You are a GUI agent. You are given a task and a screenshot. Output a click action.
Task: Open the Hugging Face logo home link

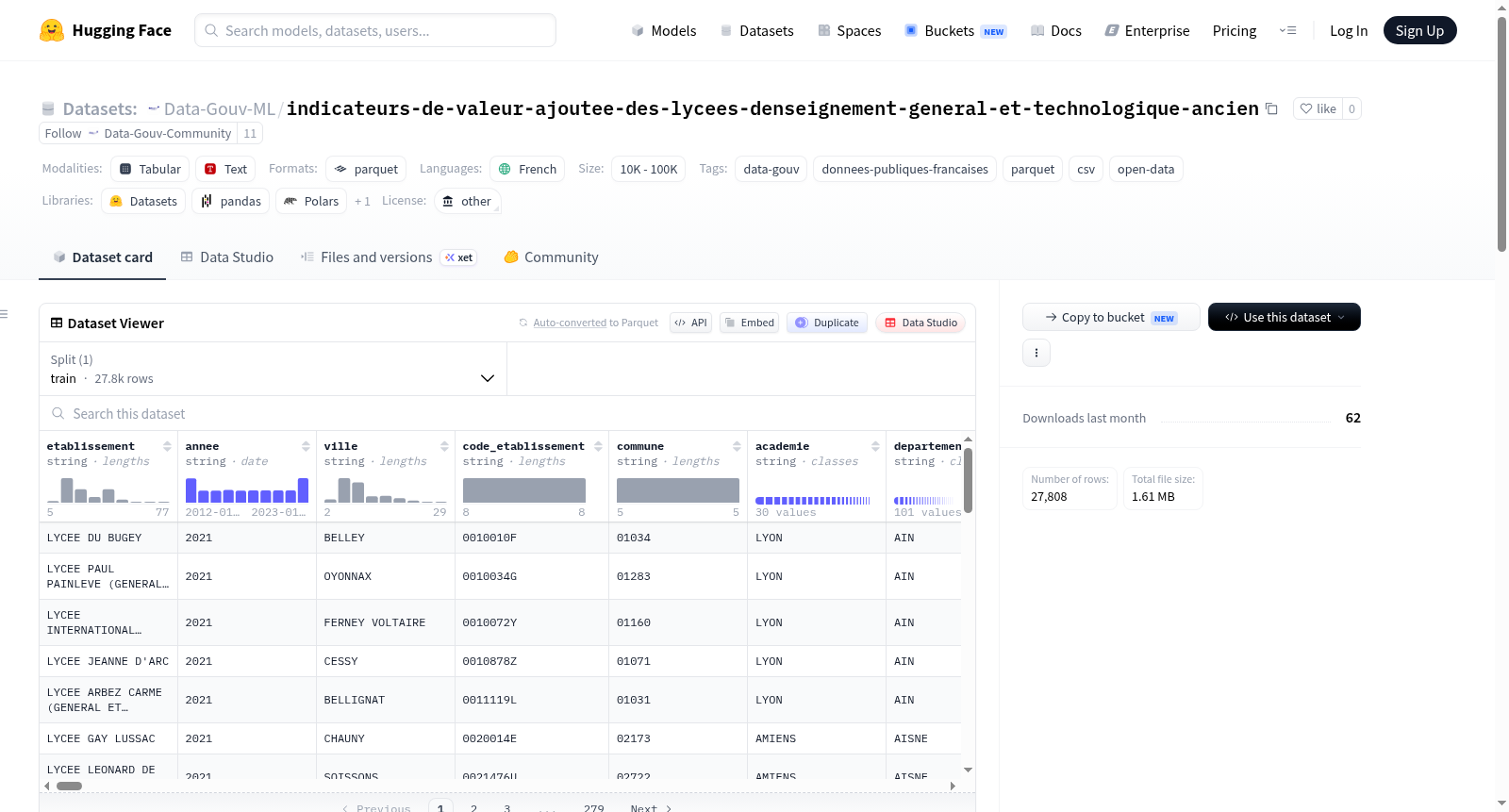pos(105,30)
